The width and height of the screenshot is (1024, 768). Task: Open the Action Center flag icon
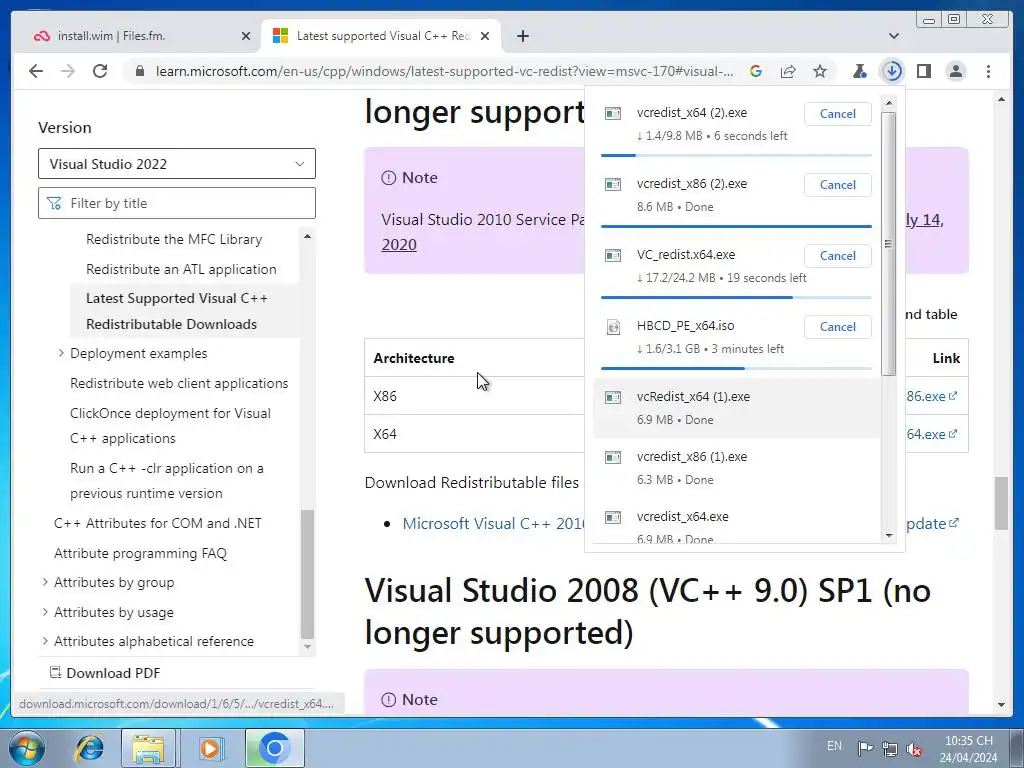(865, 749)
